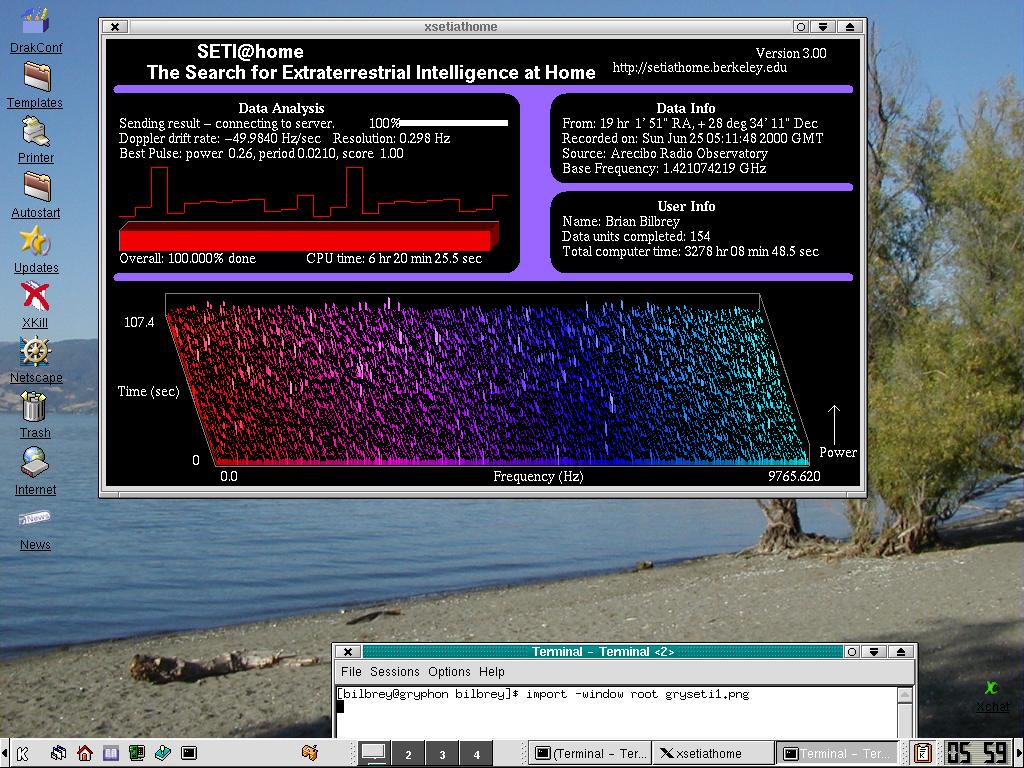The image size is (1024, 768).
Task: Open the Help menu in Terminal
Action: [x=491, y=672]
